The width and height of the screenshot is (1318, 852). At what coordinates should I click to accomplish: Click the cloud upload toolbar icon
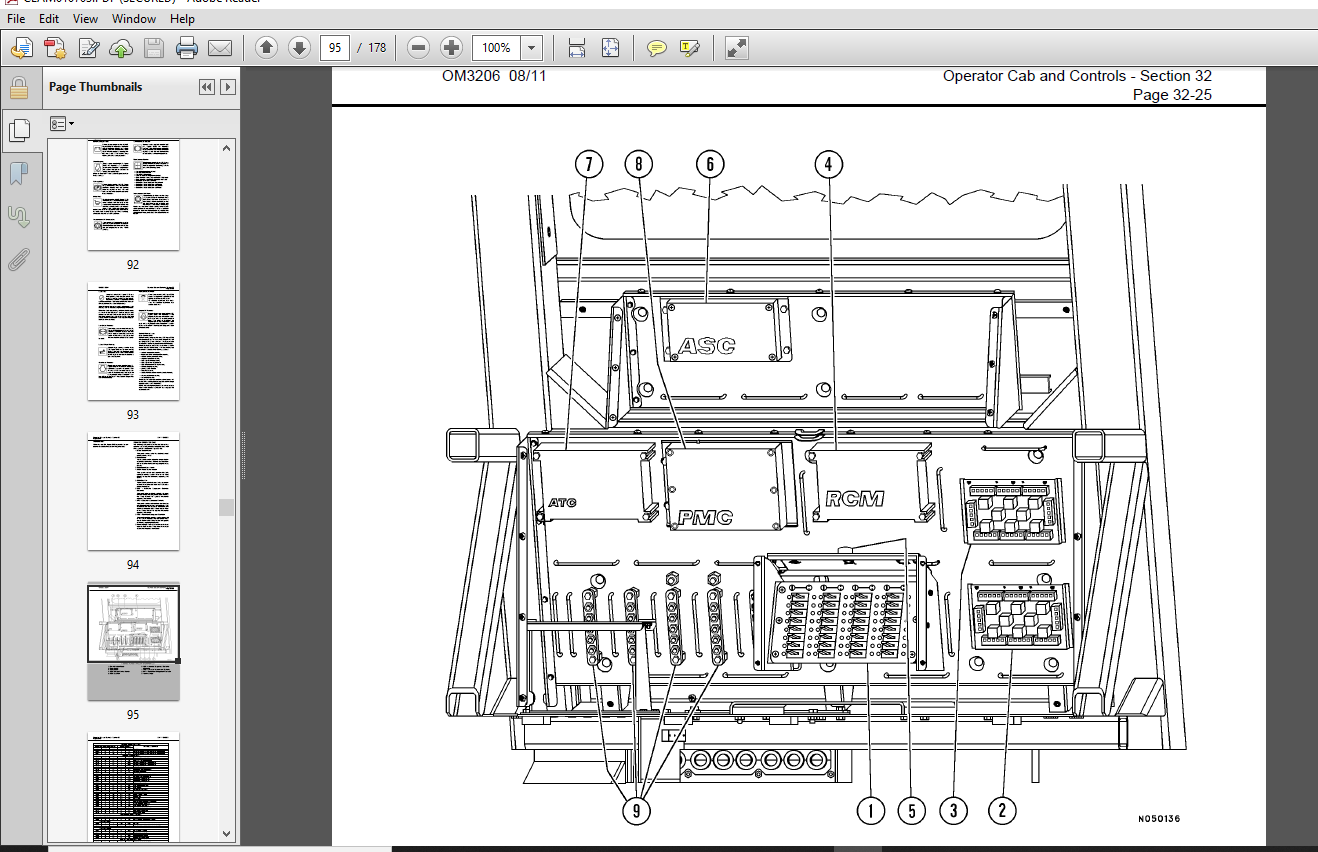(x=121, y=47)
